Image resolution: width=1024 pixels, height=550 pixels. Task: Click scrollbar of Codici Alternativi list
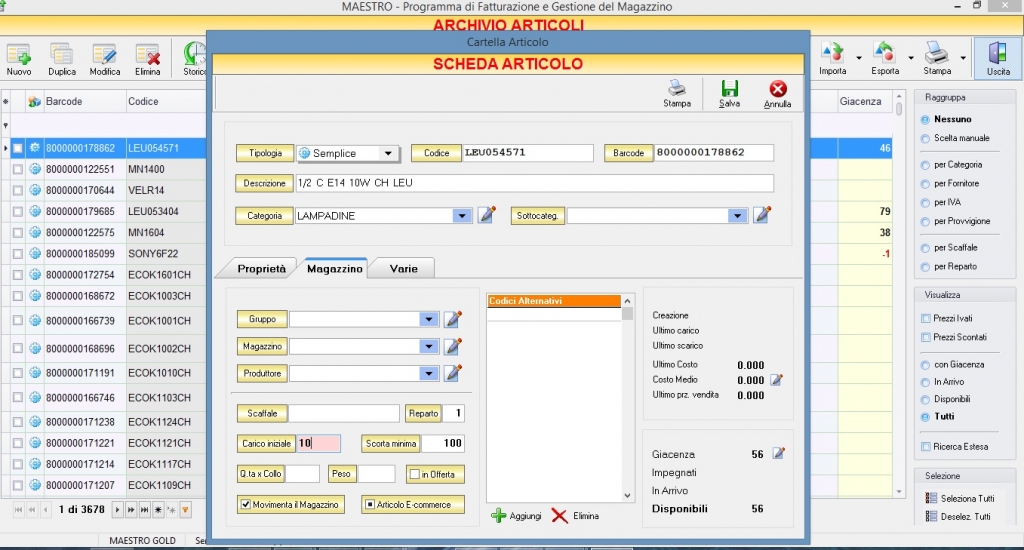[627, 398]
